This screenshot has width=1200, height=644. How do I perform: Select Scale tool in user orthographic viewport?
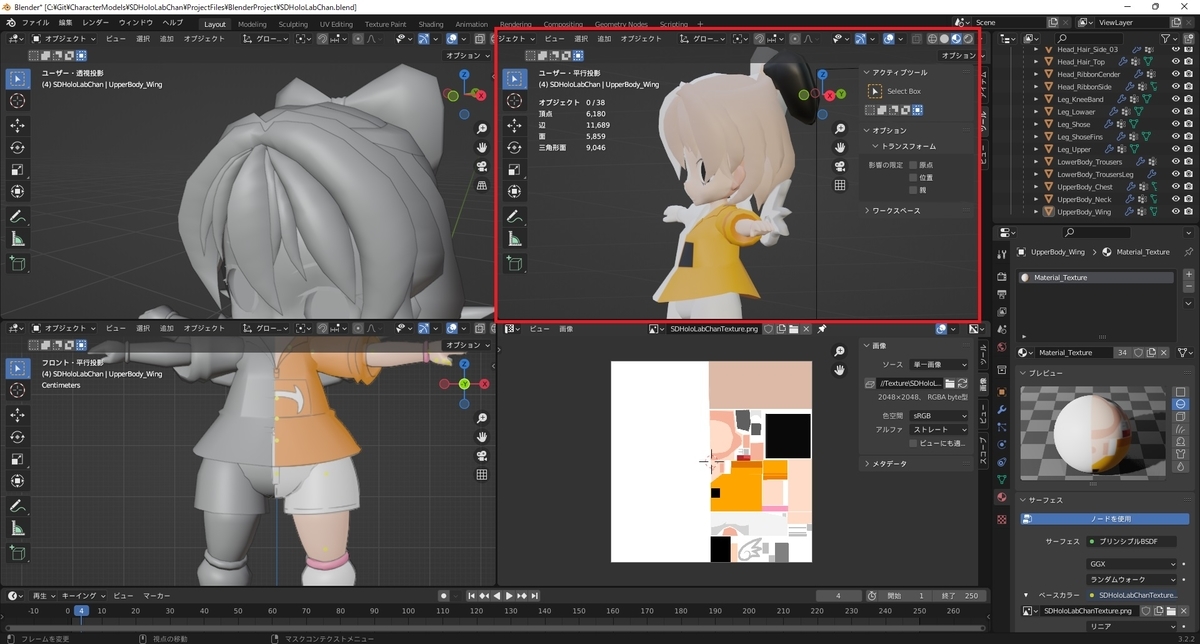(514, 169)
